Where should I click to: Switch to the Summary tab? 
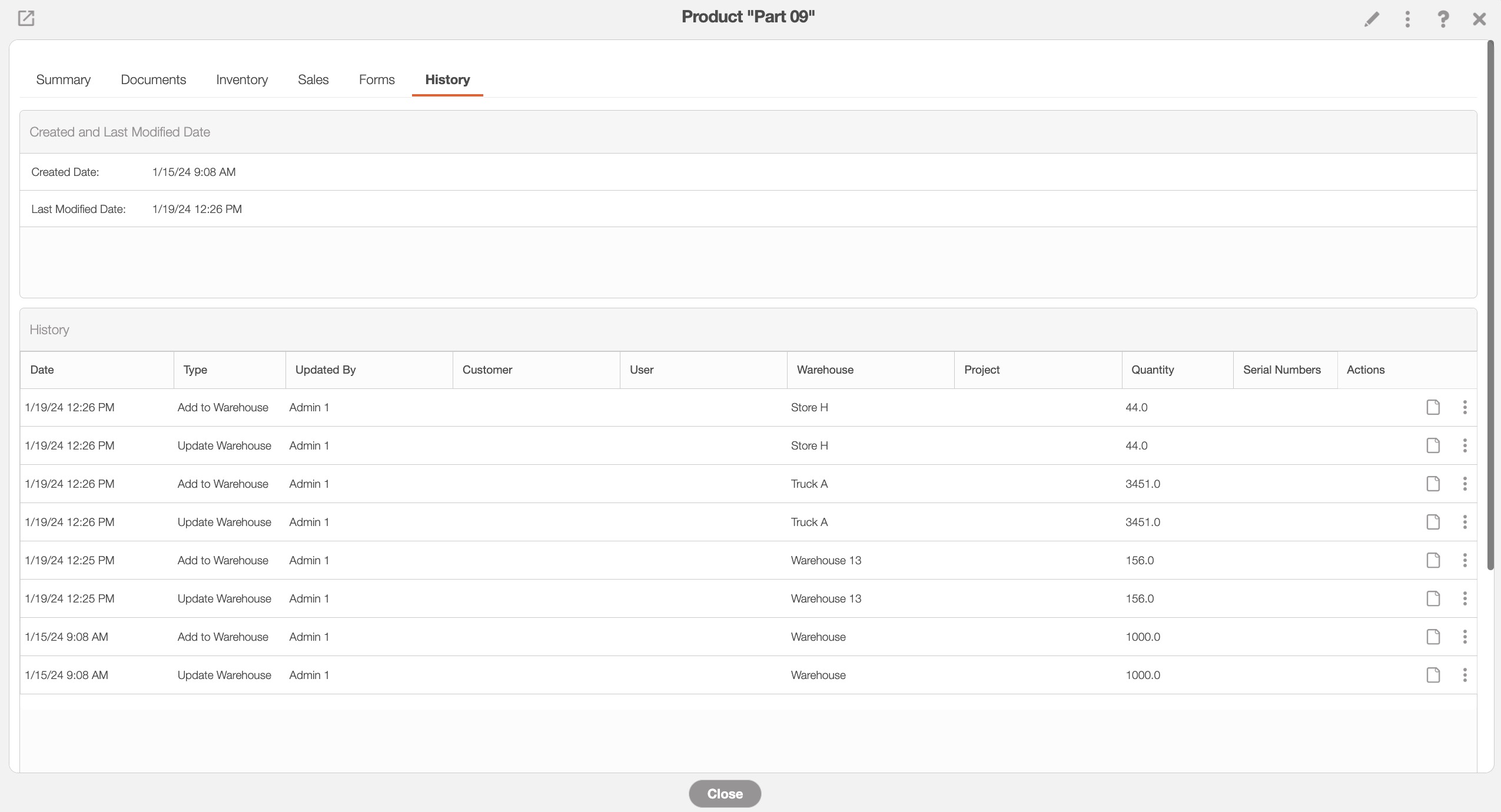[x=63, y=79]
